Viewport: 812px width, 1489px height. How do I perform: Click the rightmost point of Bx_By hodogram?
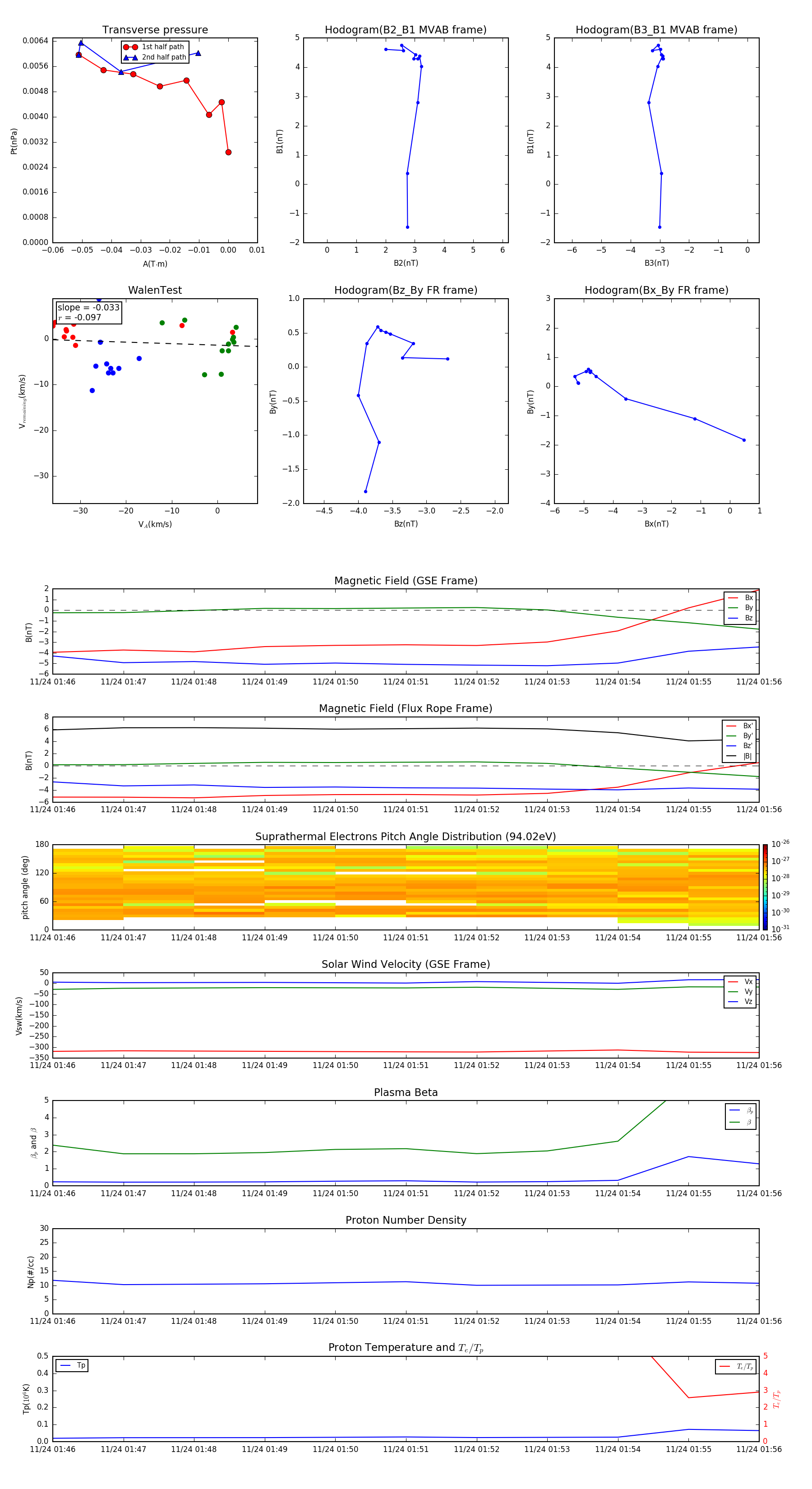[744, 440]
